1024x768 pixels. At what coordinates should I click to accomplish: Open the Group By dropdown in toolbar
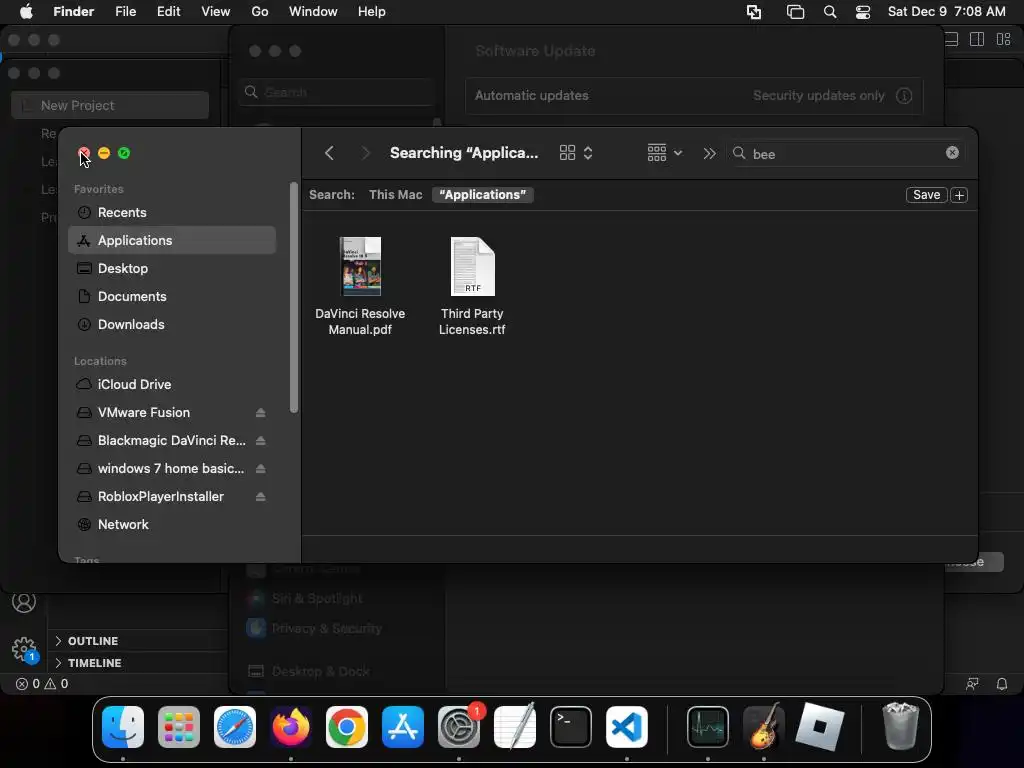point(664,153)
